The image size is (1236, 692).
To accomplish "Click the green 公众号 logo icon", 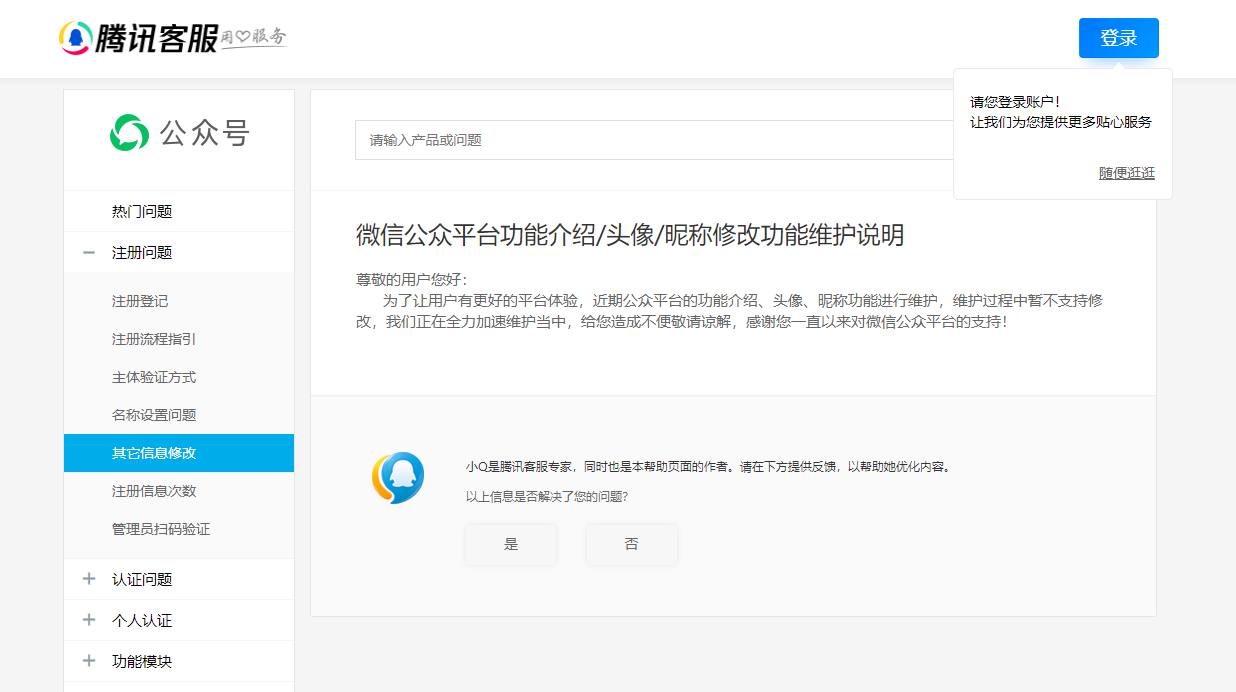I will pos(129,133).
